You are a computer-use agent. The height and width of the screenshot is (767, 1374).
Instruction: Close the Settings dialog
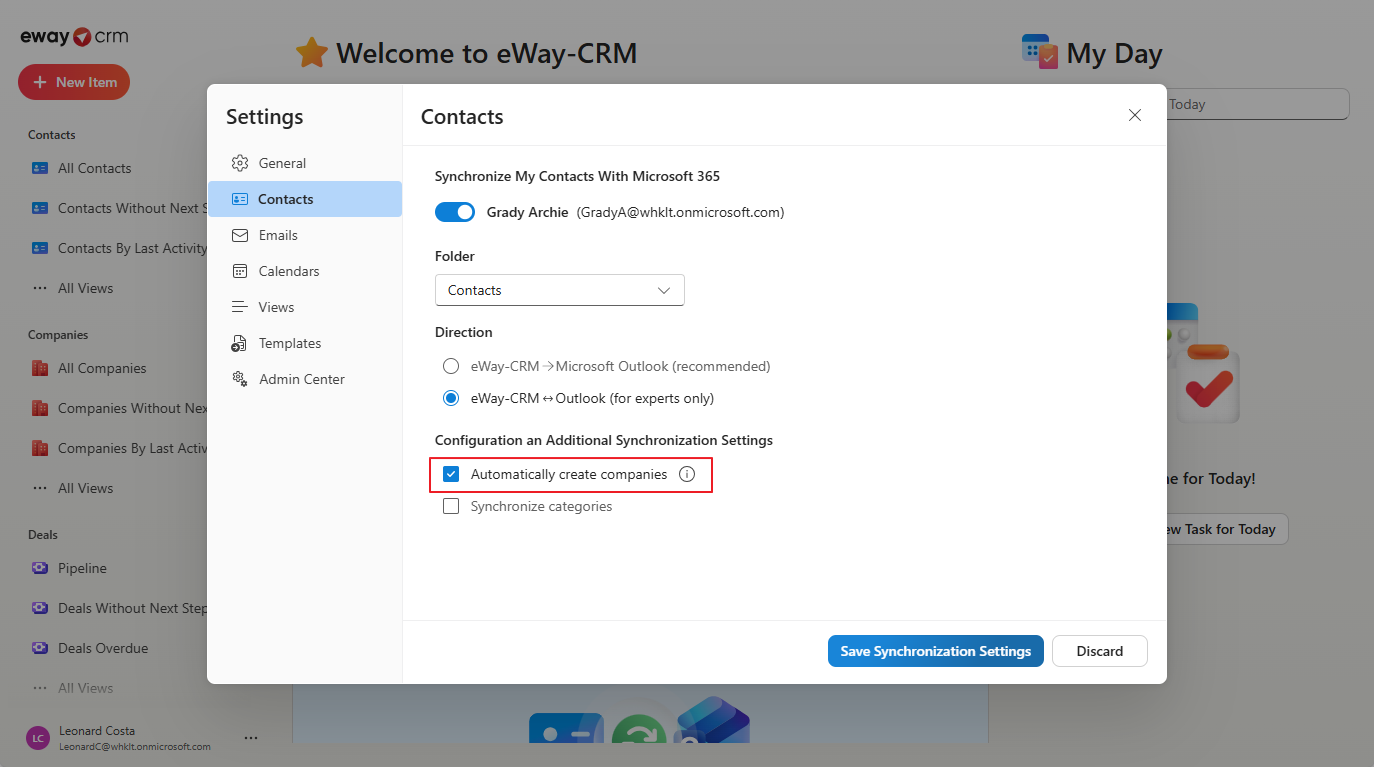pos(1135,115)
